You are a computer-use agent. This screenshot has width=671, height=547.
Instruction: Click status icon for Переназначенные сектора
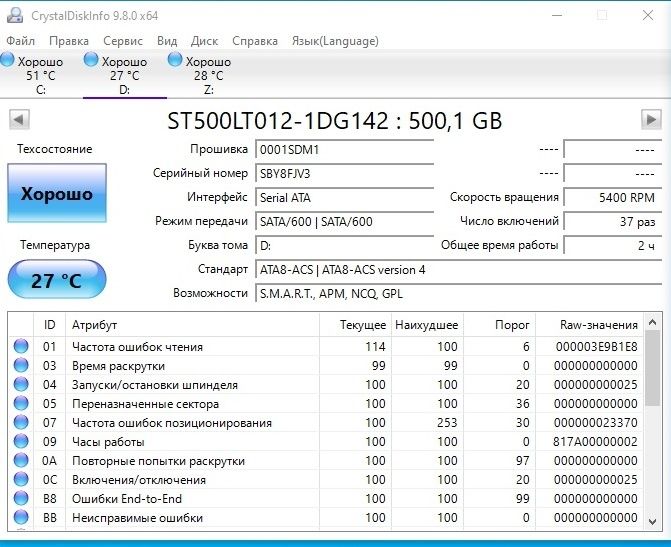pyautogui.click(x=21, y=403)
